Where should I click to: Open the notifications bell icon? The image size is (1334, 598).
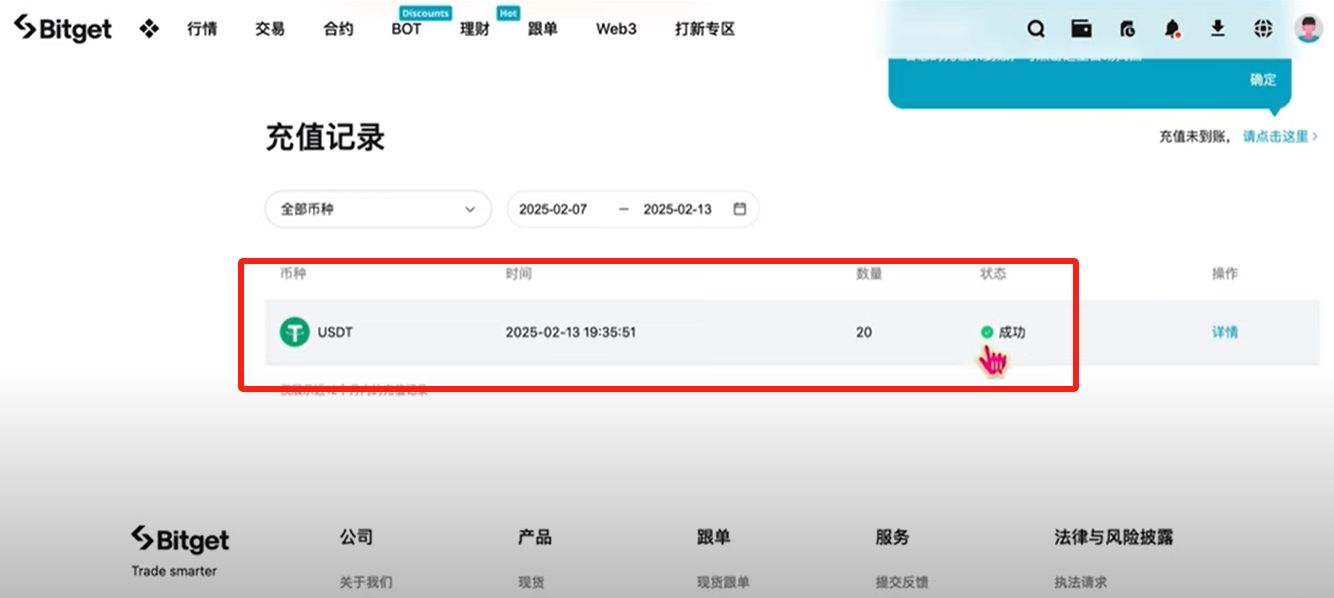tap(1172, 29)
